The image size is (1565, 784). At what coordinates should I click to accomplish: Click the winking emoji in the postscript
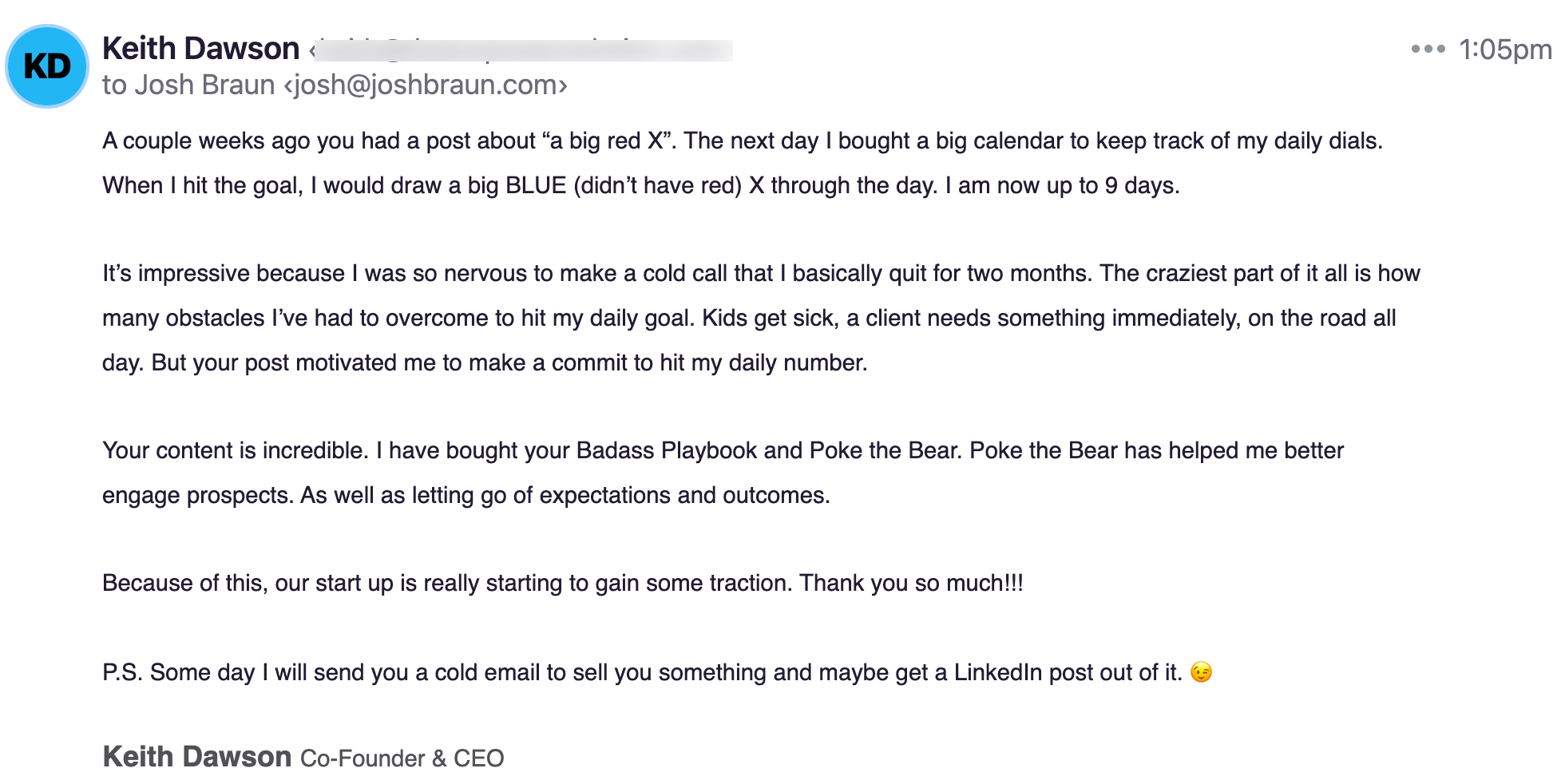(x=1201, y=672)
